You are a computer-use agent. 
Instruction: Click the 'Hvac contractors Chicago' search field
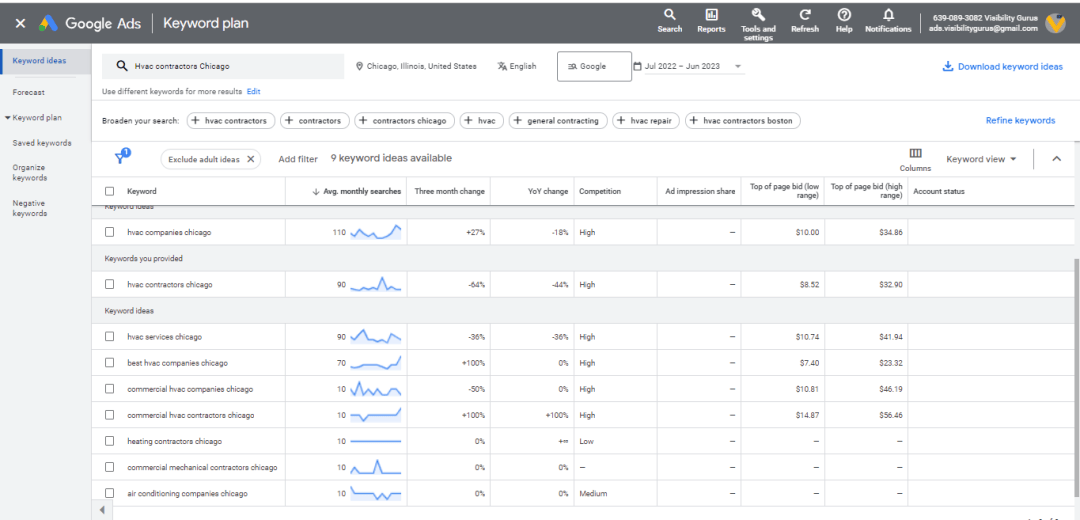tap(223, 67)
